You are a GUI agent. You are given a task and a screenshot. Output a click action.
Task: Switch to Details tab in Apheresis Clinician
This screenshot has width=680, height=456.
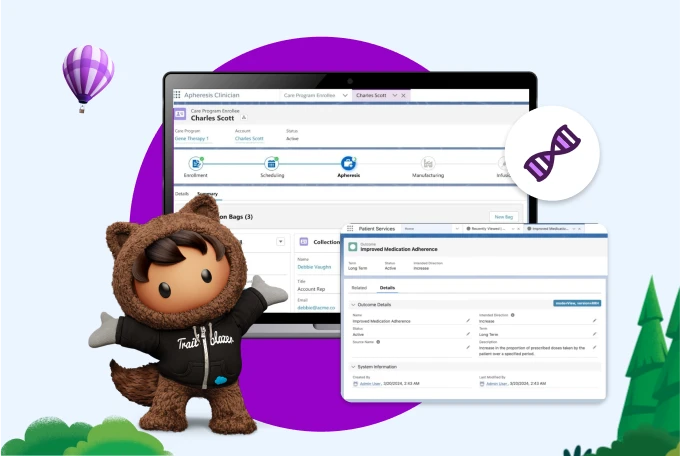click(x=182, y=194)
